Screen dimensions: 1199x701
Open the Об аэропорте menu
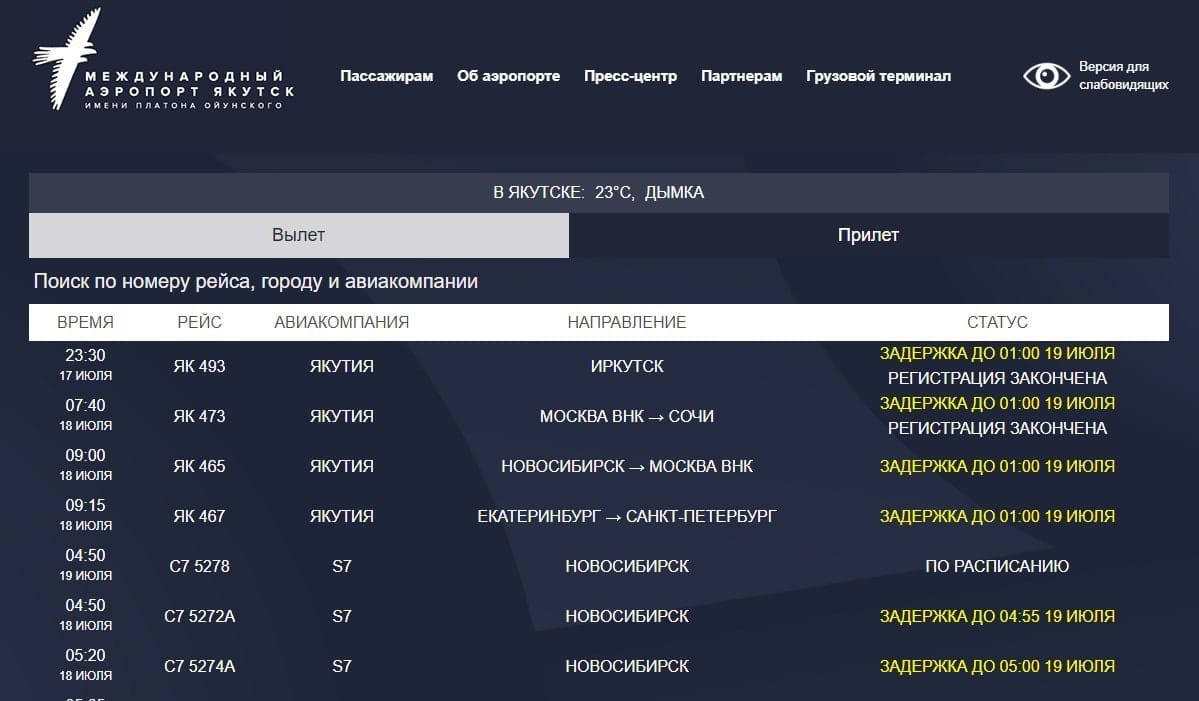[509, 76]
